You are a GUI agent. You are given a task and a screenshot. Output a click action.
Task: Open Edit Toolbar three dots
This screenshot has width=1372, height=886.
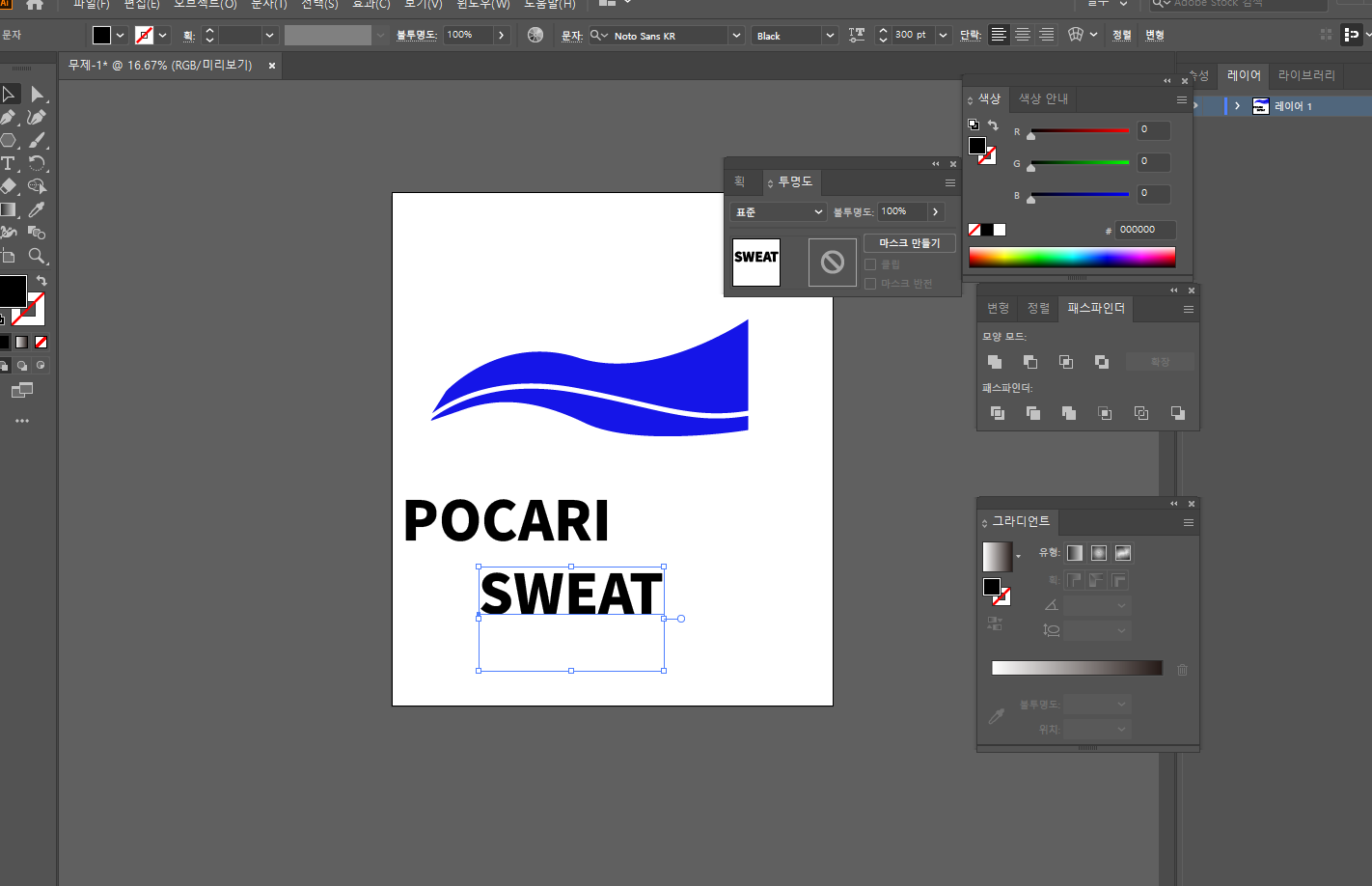pos(22,421)
